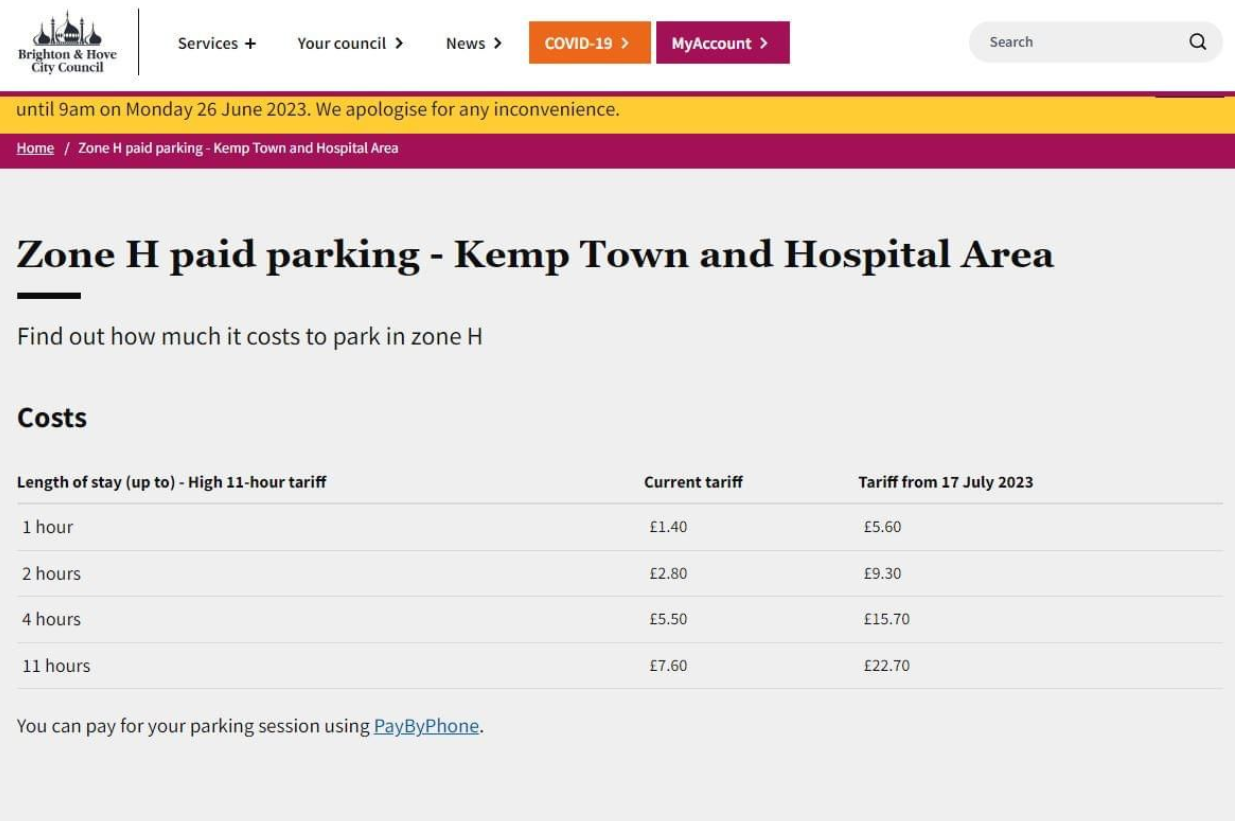Click the Brighton & Hove City Council logo
The height and width of the screenshot is (821, 1235).
point(67,43)
